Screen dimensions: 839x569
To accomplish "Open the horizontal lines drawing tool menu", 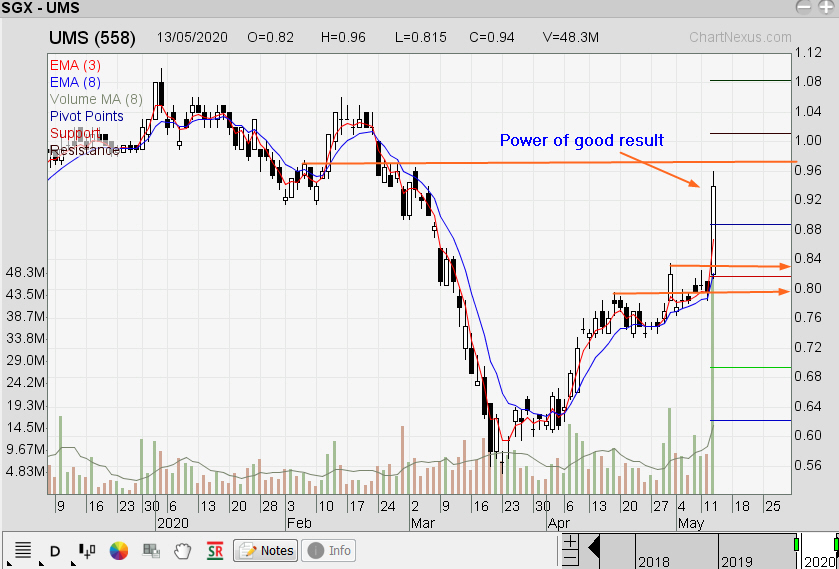I will click(x=23, y=550).
